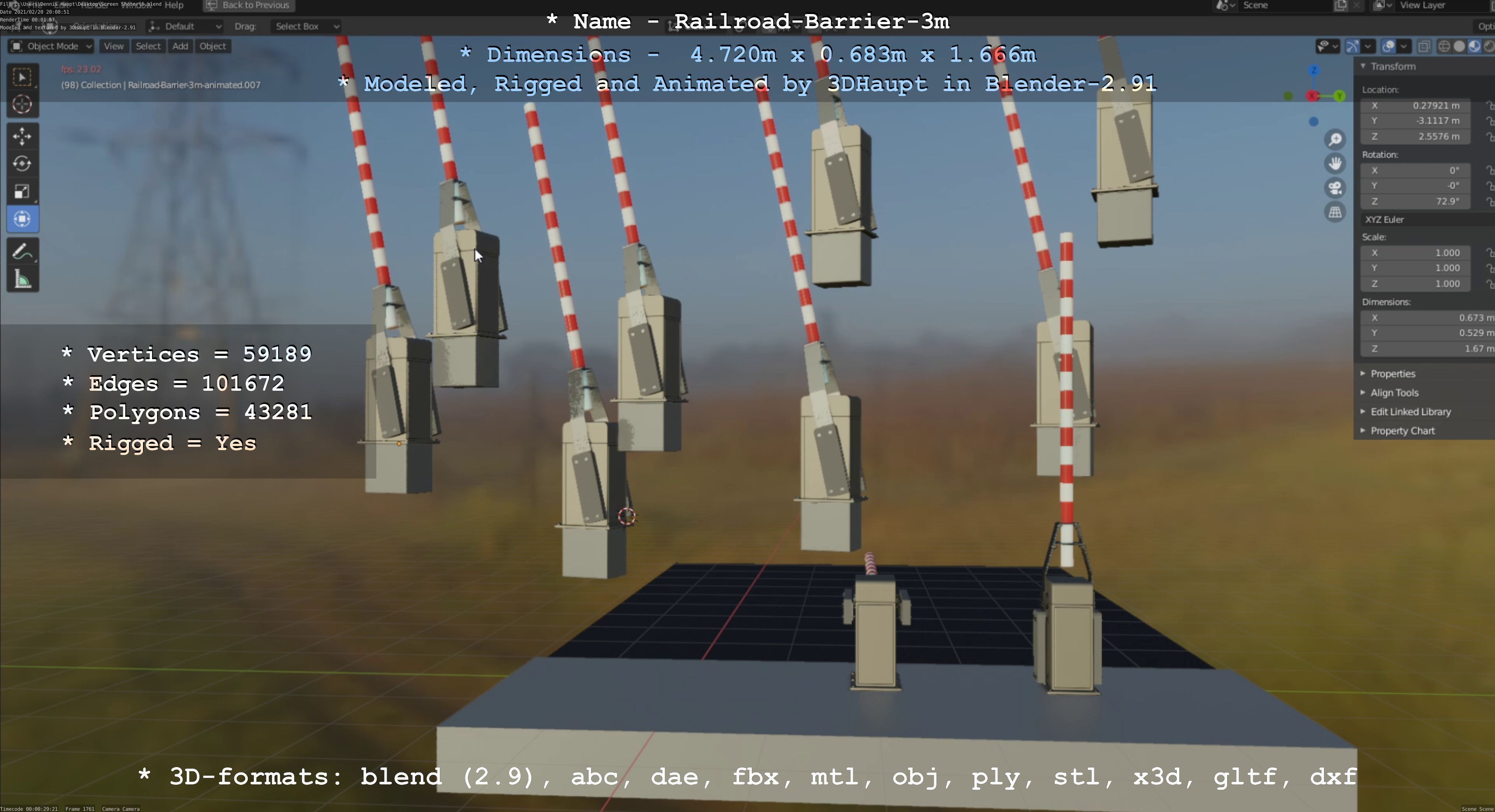This screenshot has width=1495, height=812.
Task: Pick the Scale tool in toolbar
Action: tap(23, 192)
